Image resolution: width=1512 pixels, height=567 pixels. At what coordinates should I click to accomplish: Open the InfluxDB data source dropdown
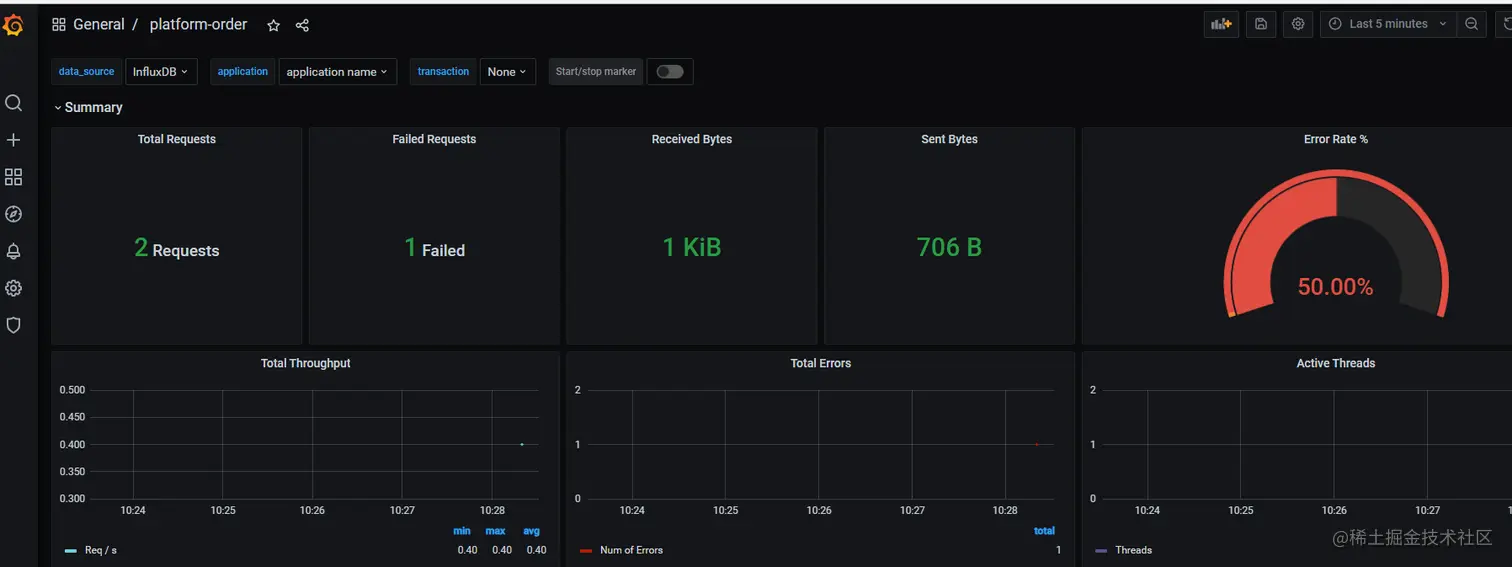coord(161,71)
